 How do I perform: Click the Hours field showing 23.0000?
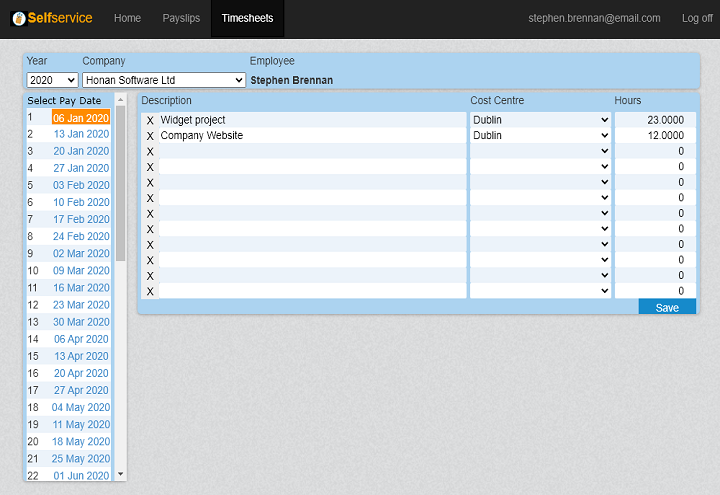point(655,120)
